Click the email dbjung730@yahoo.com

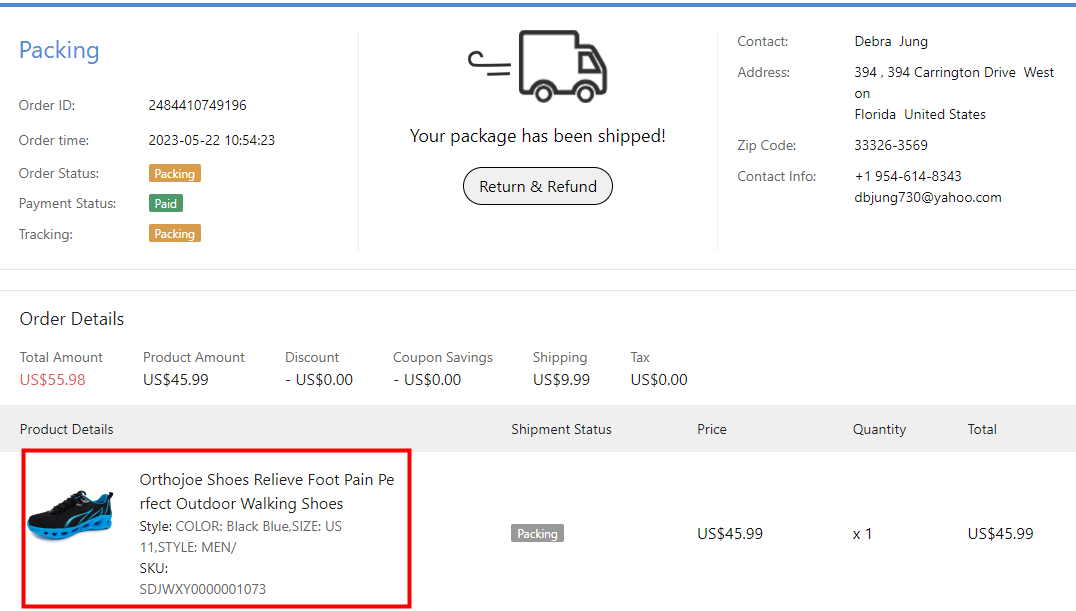[x=928, y=197]
